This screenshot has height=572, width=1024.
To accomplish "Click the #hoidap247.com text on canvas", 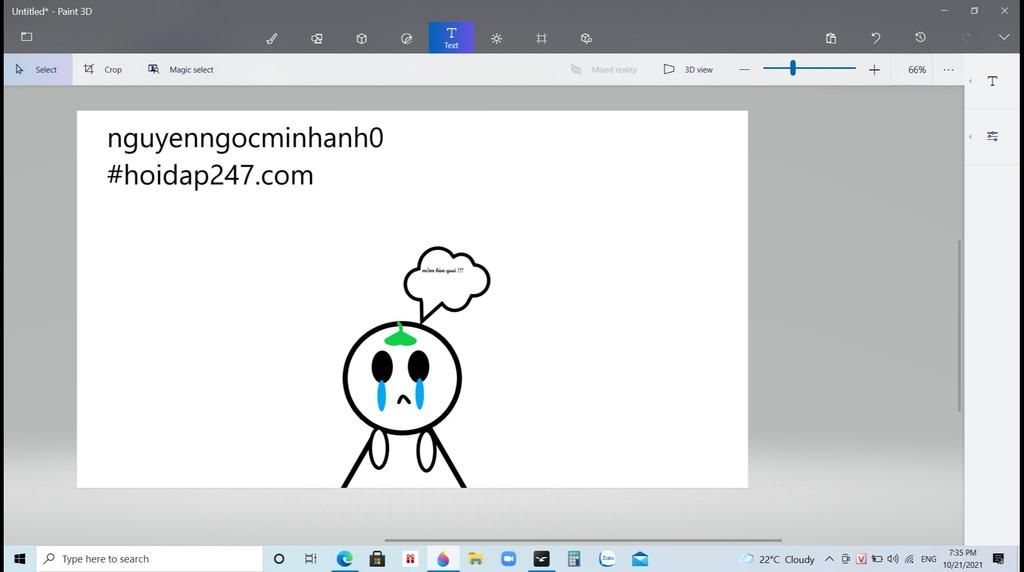I will pyautogui.click(x=210, y=176).
